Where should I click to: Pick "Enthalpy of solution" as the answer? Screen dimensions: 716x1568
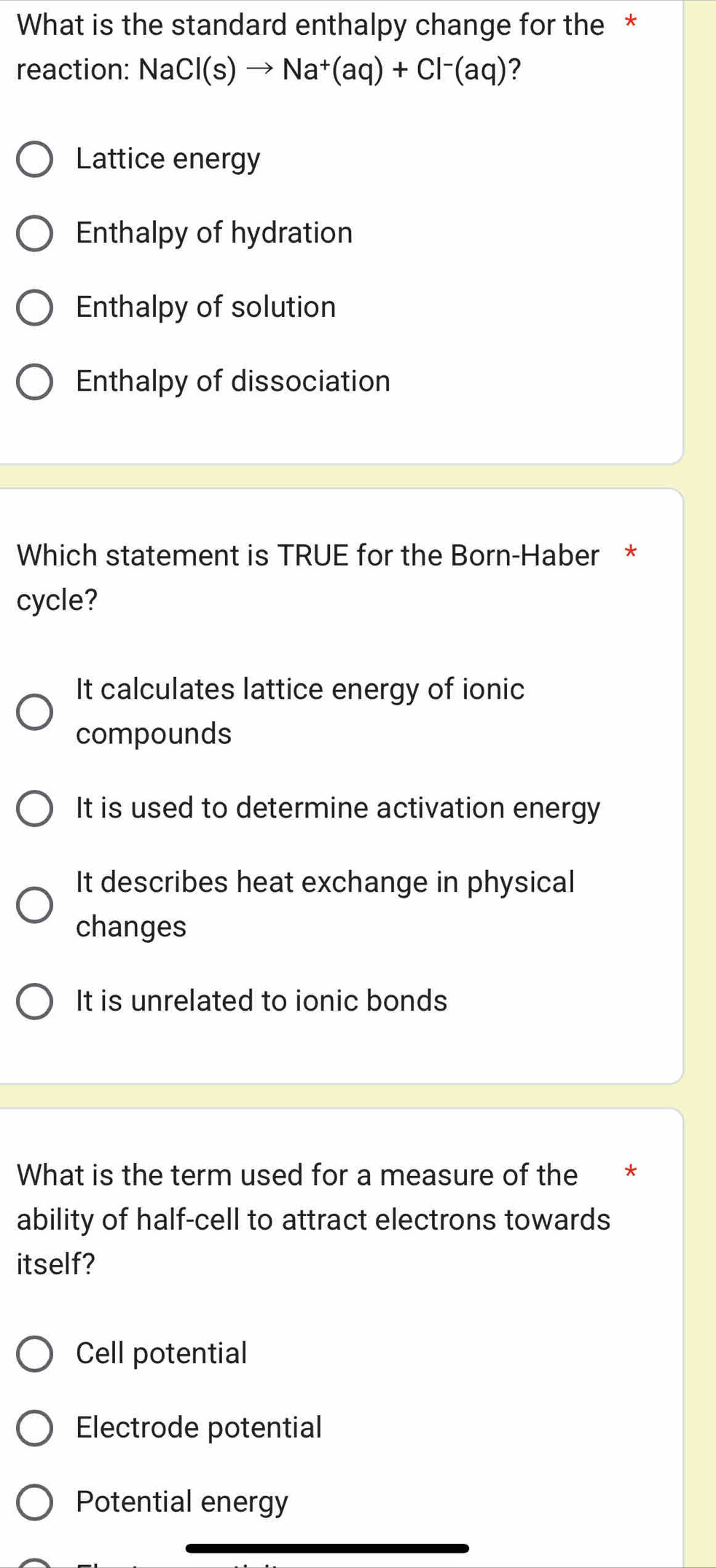(205, 307)
